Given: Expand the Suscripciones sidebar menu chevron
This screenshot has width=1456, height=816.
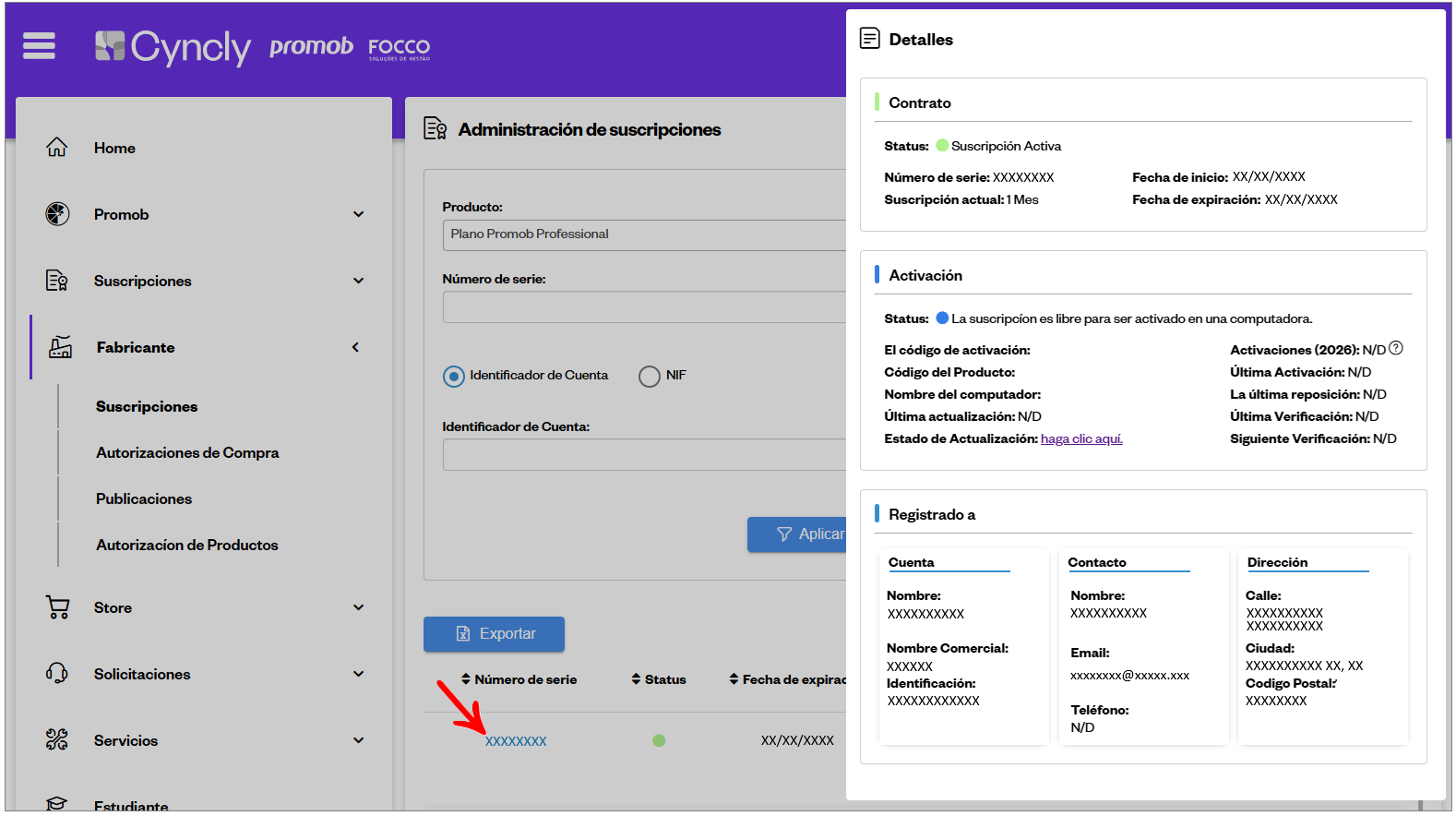Looking at the screenshot, I should coord(359,281).
